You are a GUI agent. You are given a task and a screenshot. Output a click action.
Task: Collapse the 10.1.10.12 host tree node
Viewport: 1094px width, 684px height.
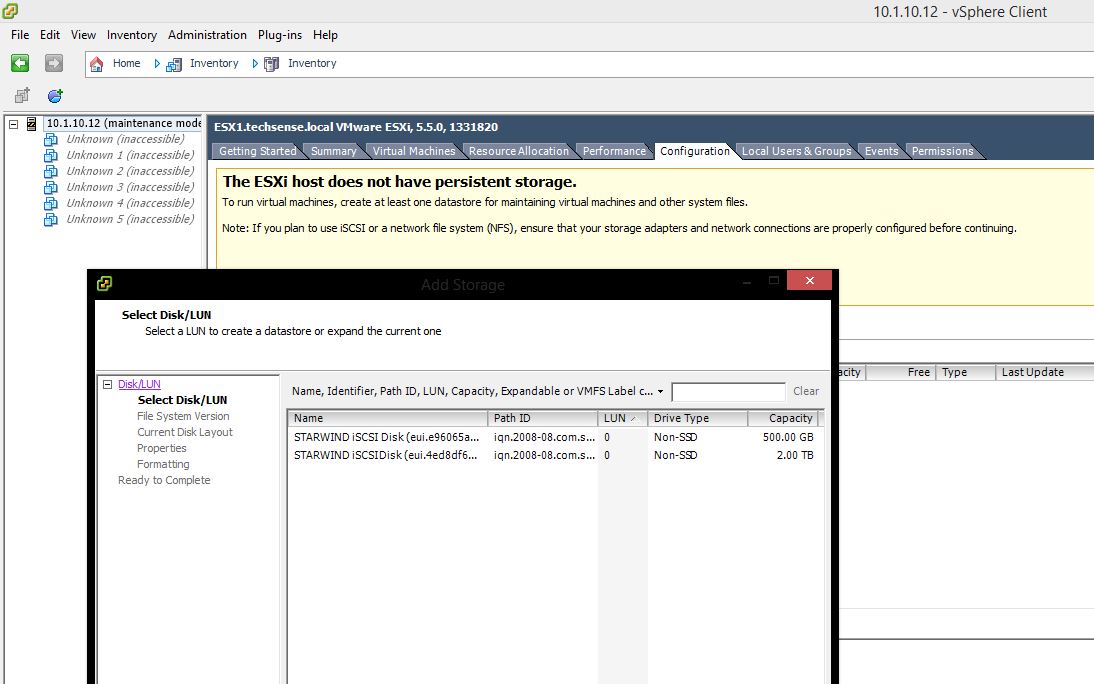[13, 124]
